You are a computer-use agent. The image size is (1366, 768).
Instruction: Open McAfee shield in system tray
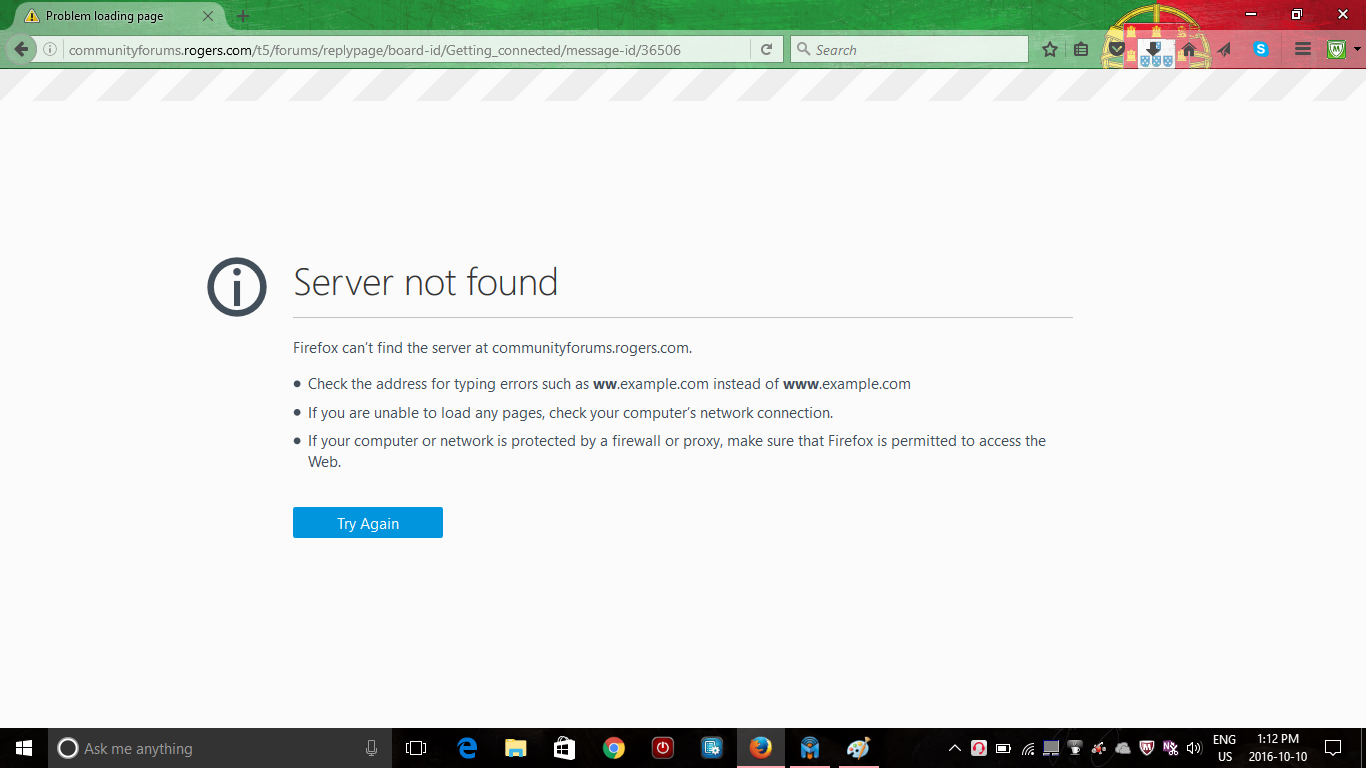click(x=1147, y=748)
